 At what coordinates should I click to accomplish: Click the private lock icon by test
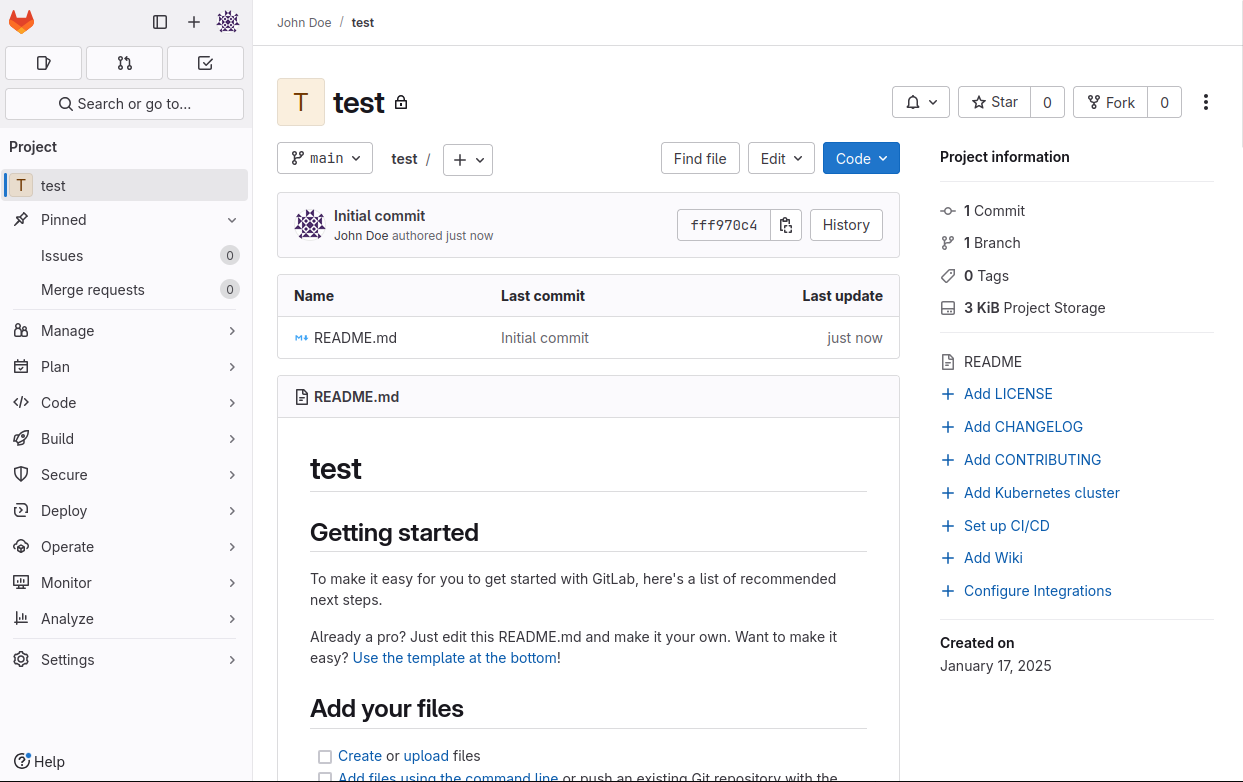coord(401,103)
